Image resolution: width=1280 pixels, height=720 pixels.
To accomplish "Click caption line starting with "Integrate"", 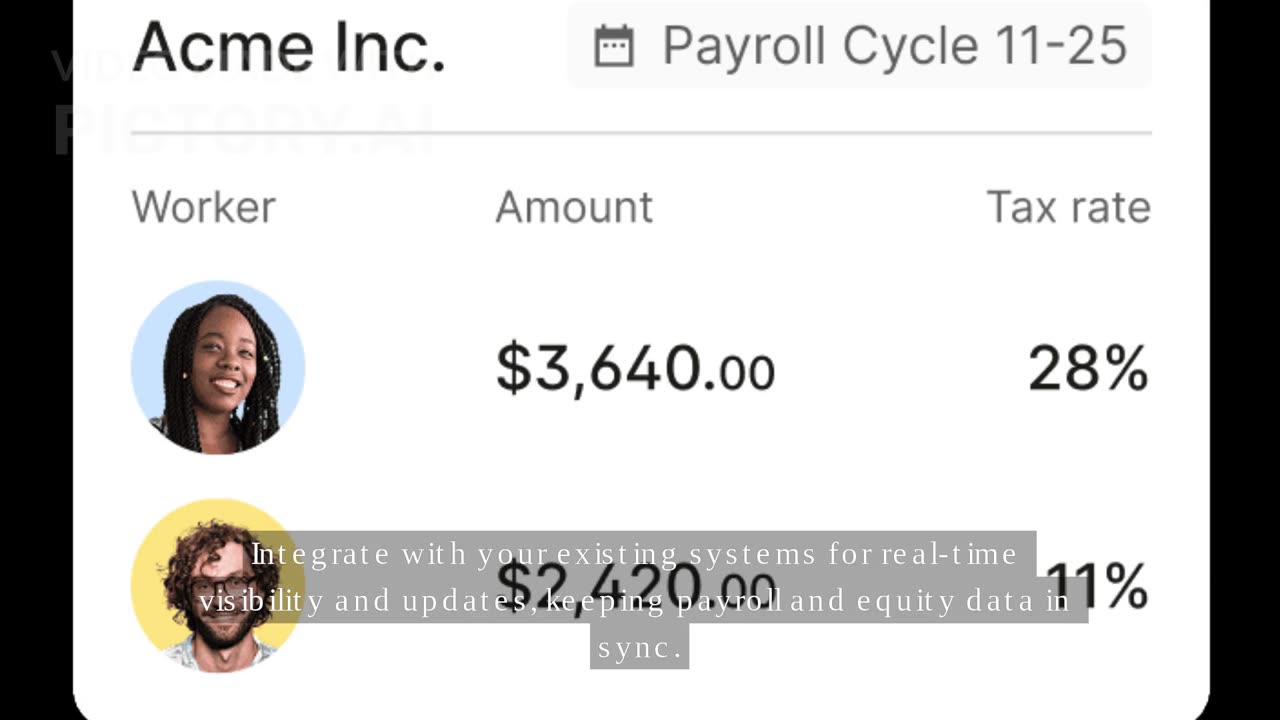I will pos(634,554).
